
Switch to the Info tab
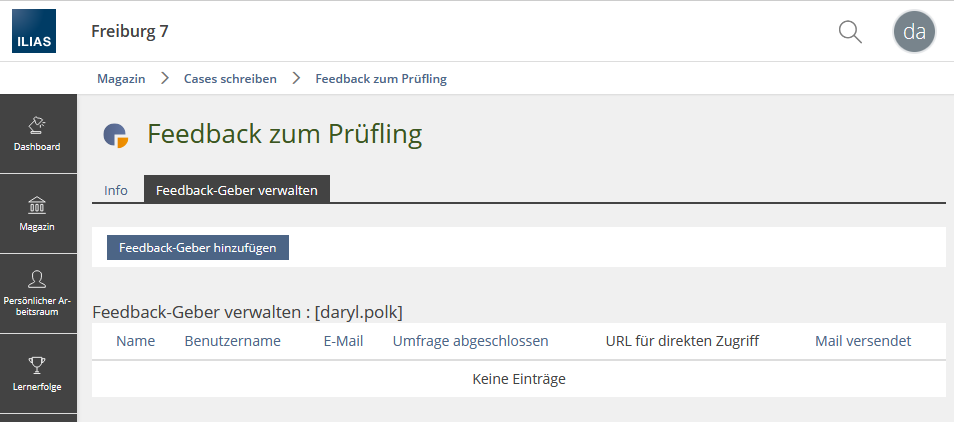[116, 190]
